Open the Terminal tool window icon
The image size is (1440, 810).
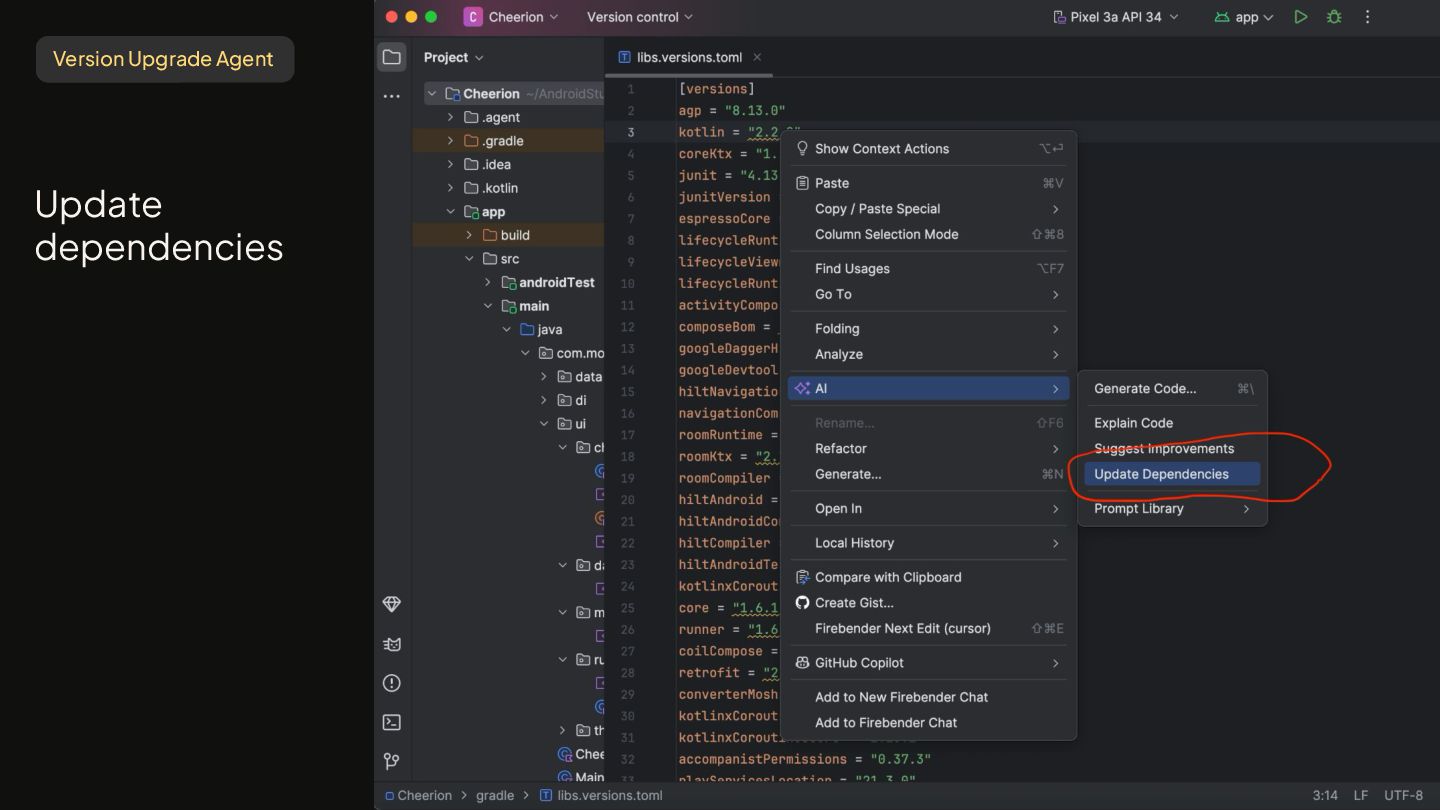click(x=392, y=722)
